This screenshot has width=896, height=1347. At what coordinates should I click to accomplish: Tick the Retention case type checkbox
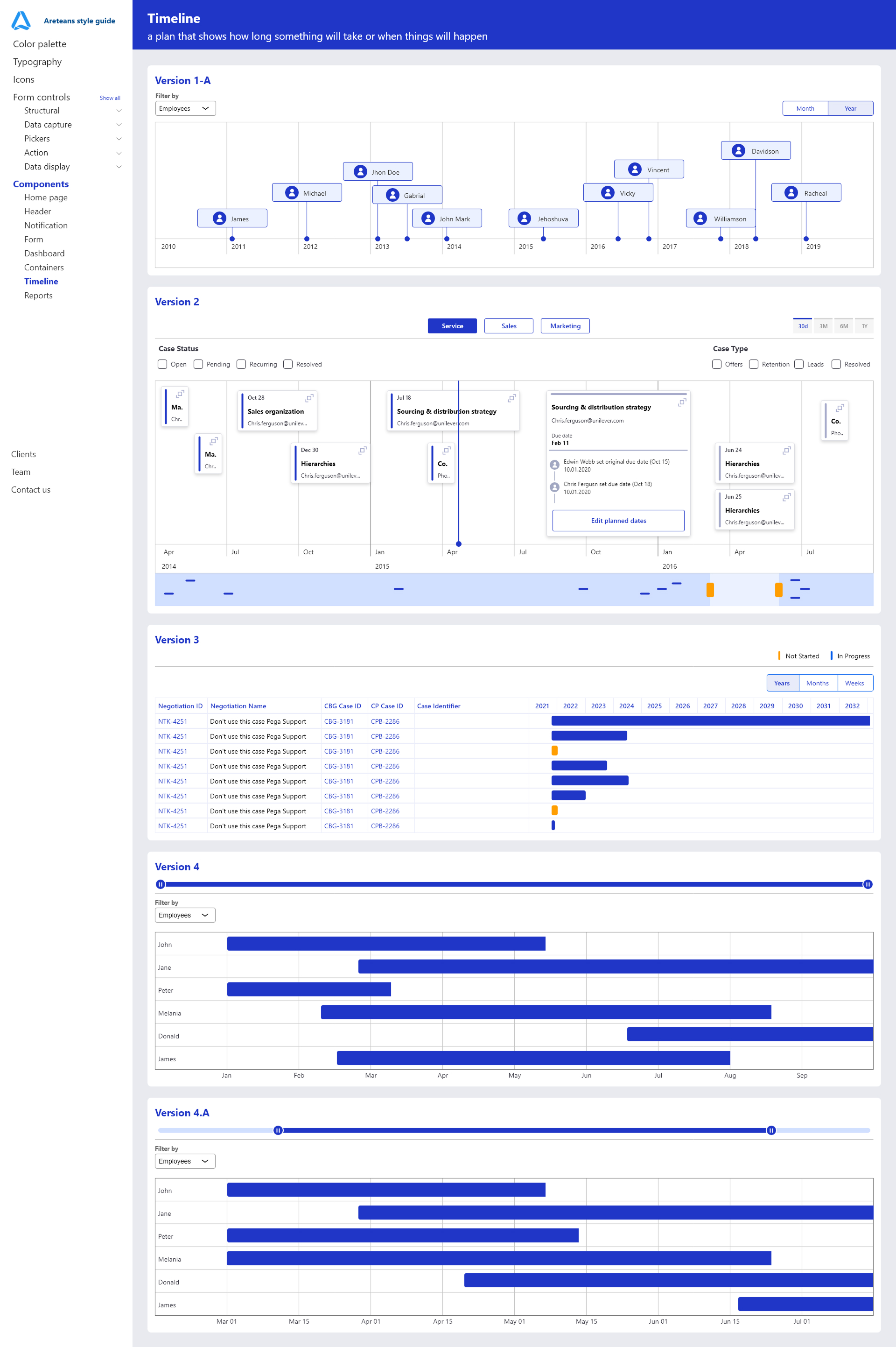point(754,364)
